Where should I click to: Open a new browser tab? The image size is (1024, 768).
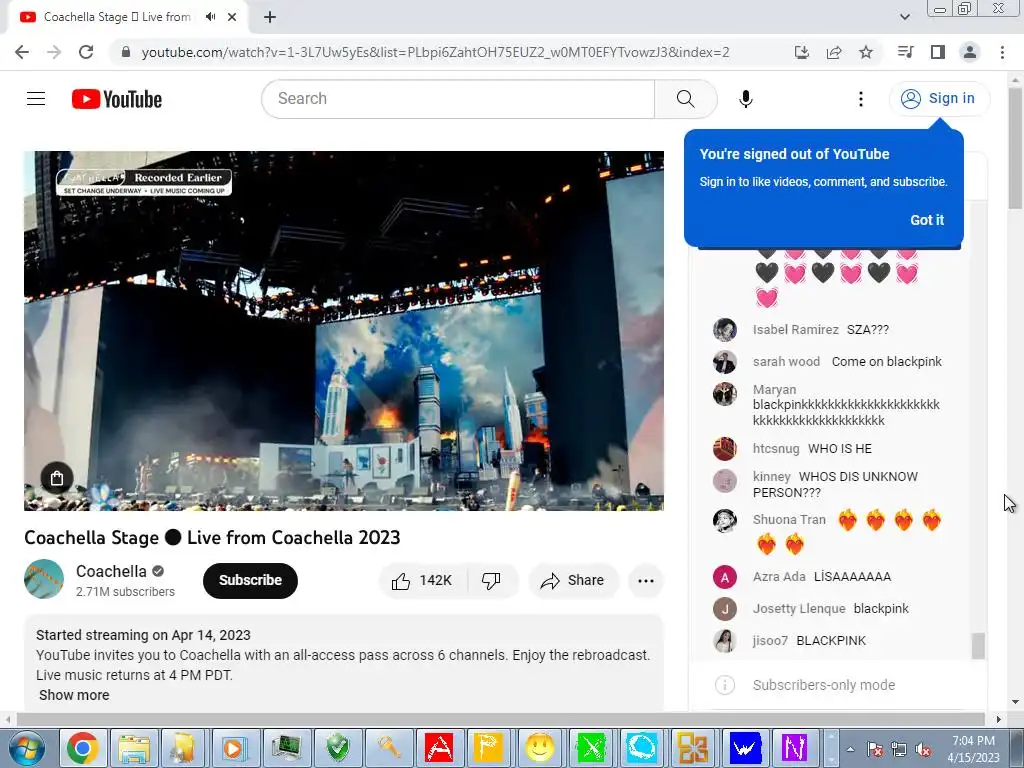(x=270, y=17)
